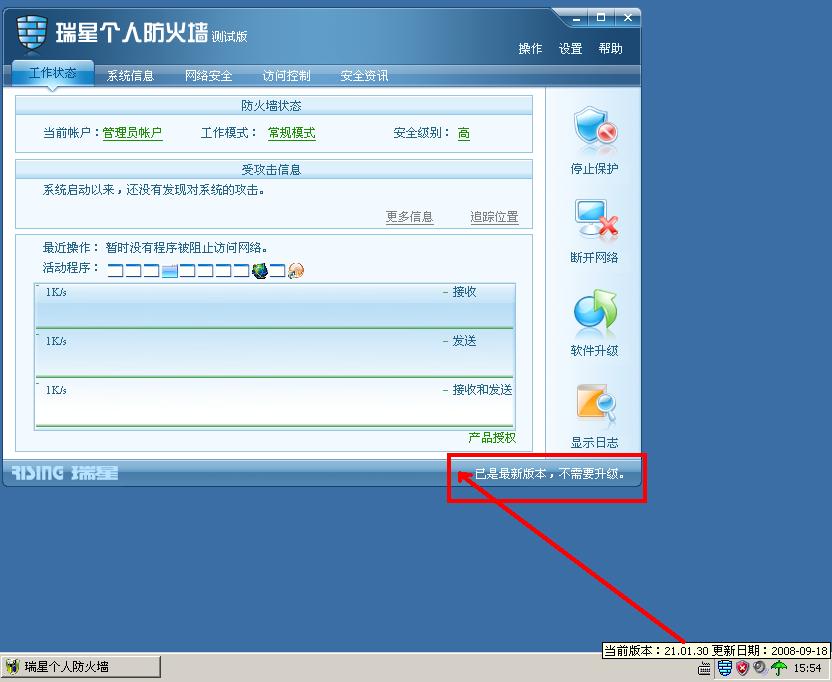Close the firewall window
The image size is (832, 682).
[628, 18]
